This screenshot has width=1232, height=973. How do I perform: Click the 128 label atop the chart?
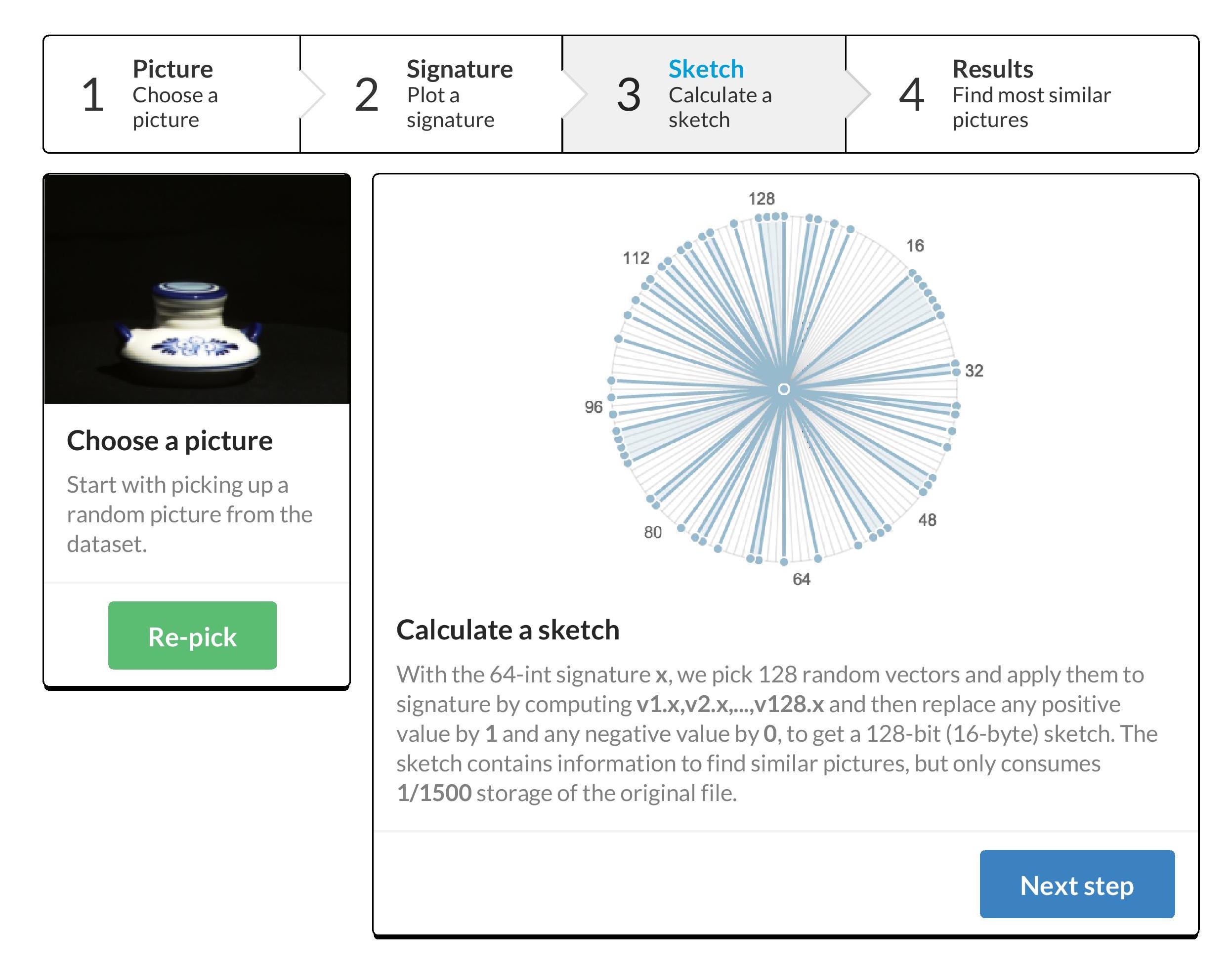[761, 198]
